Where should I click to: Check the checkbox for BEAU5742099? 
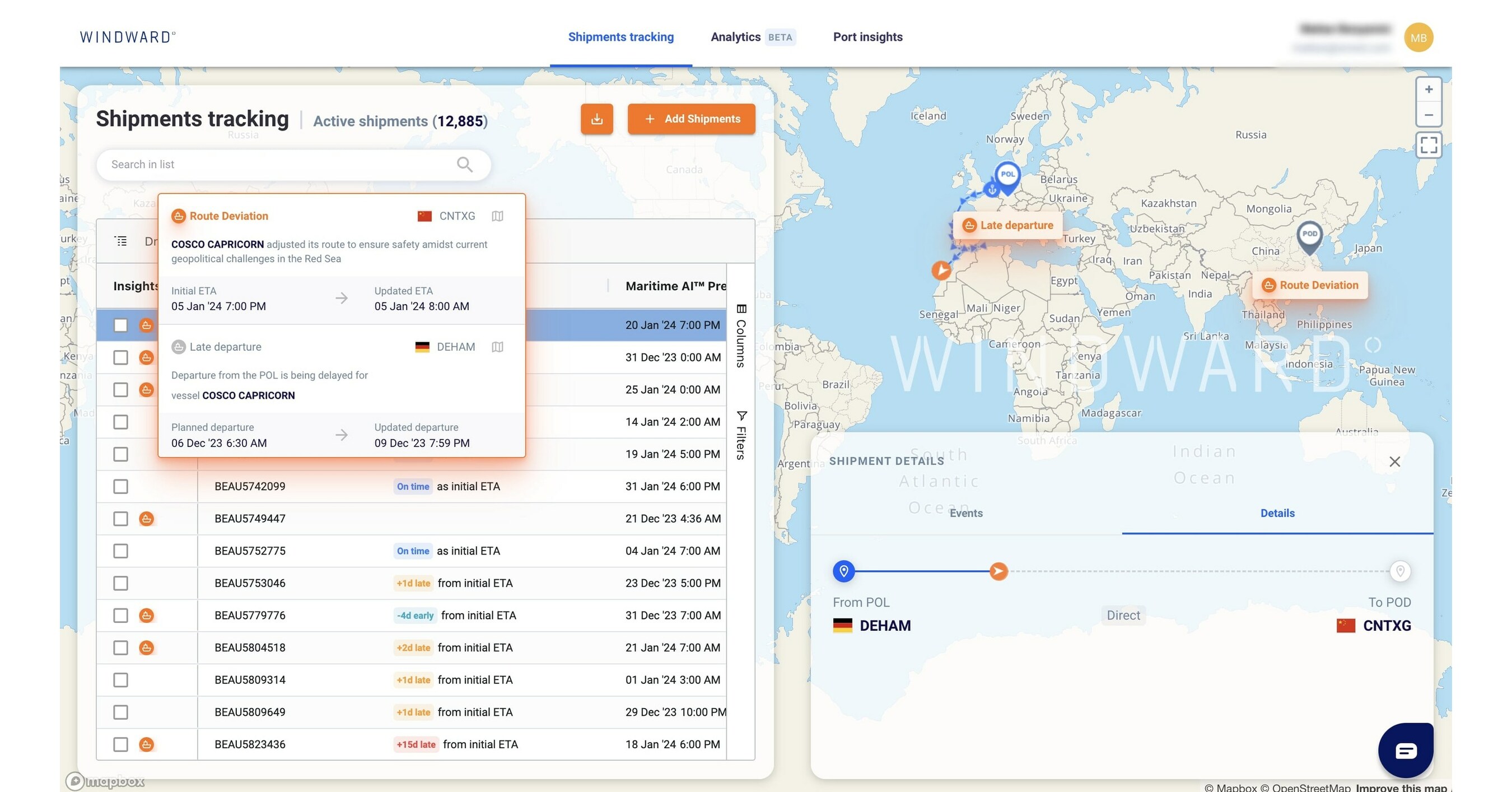120,486
